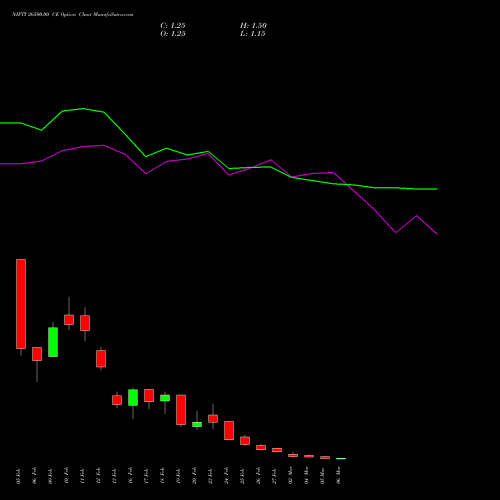Click the 16 Feb date label
Image resolution: width=500 pixels, height=500 pixels.
(130, 476)
